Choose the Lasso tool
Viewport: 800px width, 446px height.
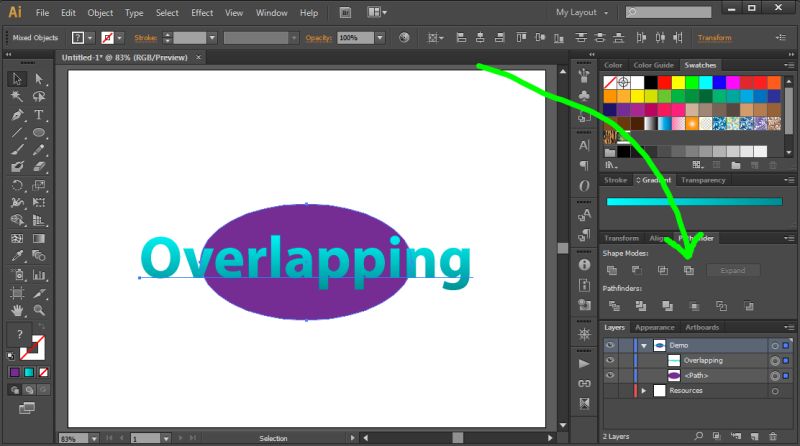(39, 96)
